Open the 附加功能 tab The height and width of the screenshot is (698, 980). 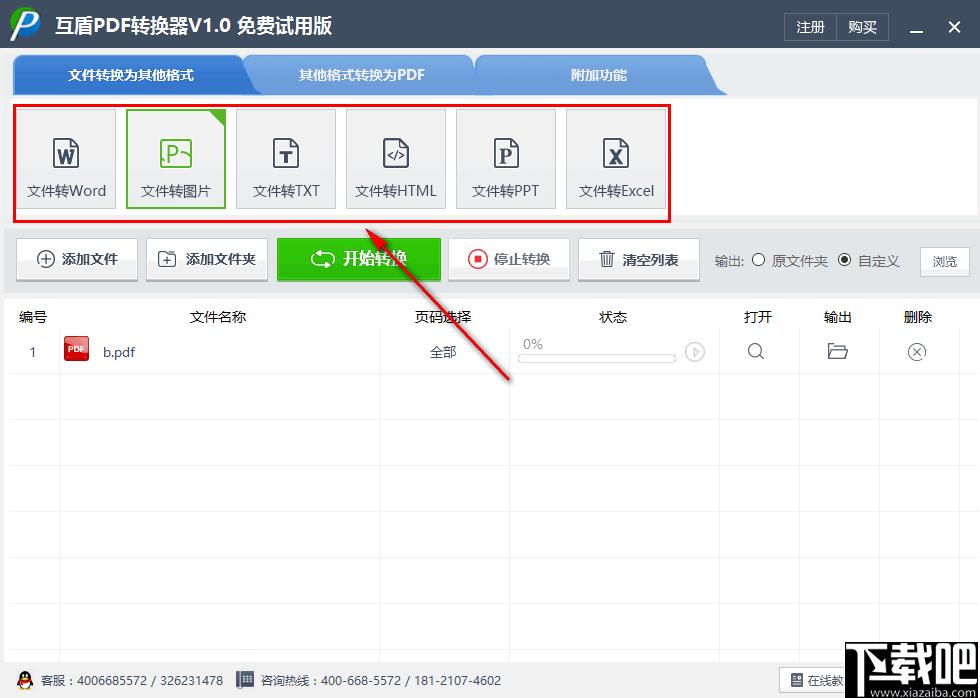pos(599,75)
